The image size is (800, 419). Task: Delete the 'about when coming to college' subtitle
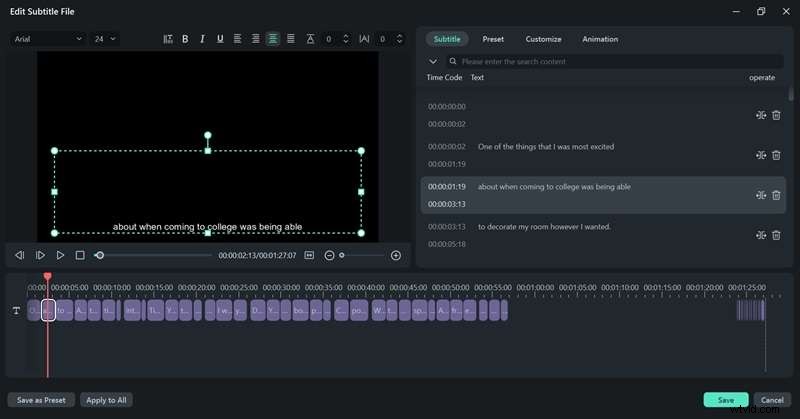776,195
